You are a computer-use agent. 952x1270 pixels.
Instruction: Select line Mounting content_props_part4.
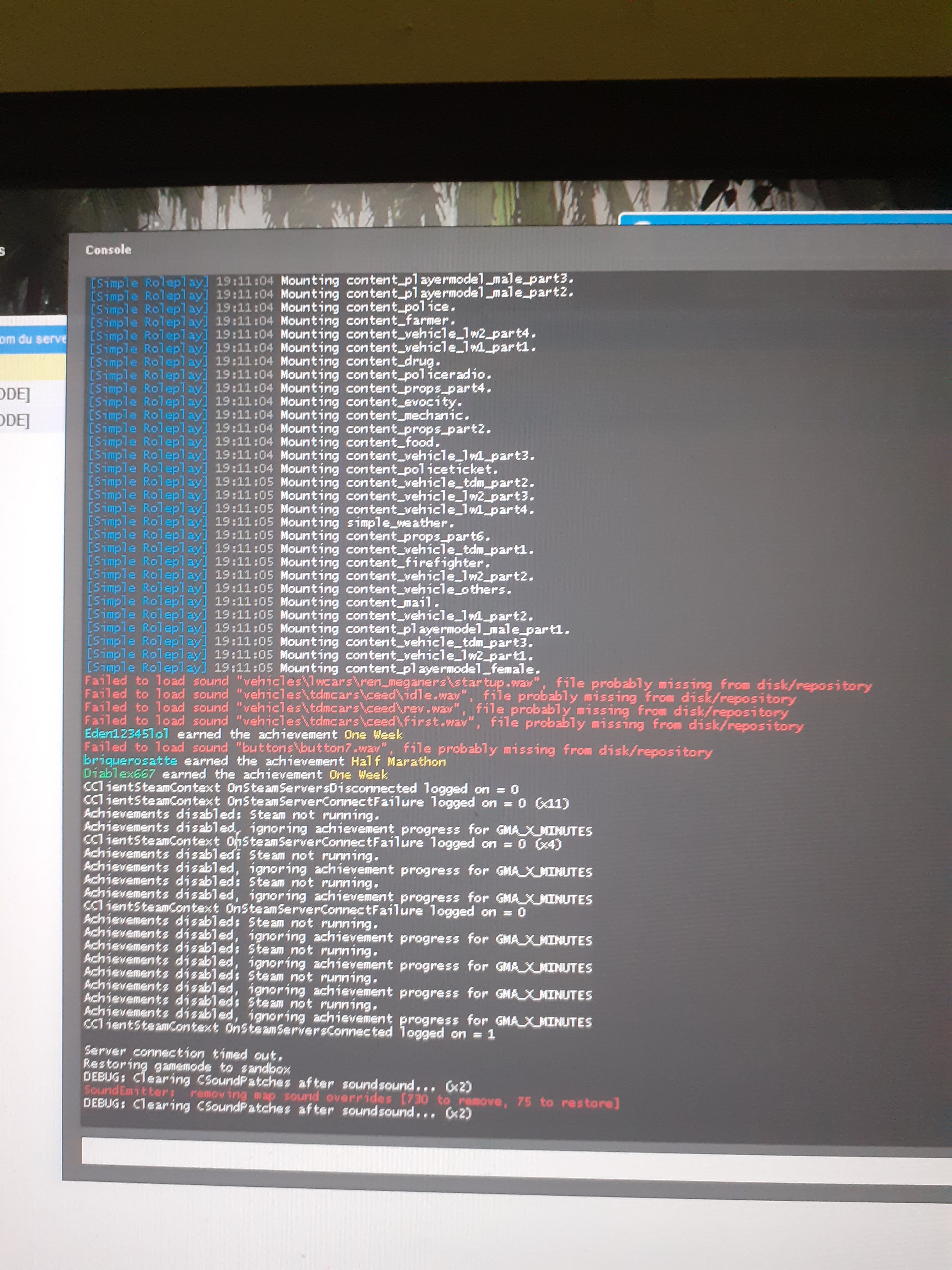(290, 388)
